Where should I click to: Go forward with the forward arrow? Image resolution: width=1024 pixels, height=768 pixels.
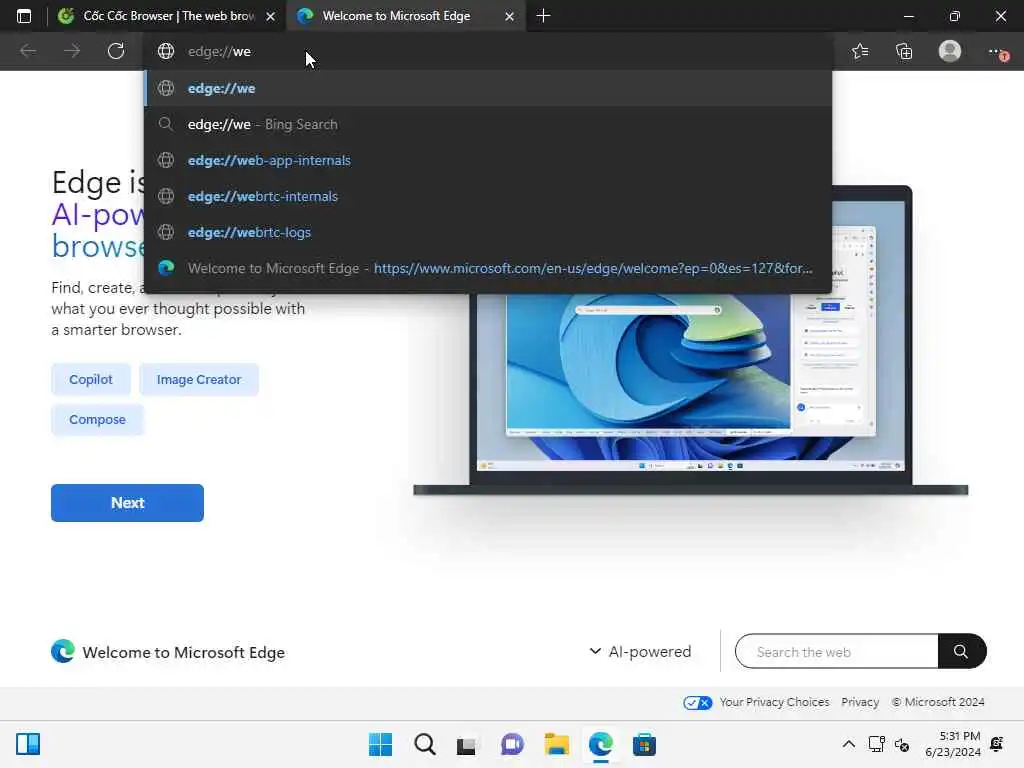(x=72, y=51)
